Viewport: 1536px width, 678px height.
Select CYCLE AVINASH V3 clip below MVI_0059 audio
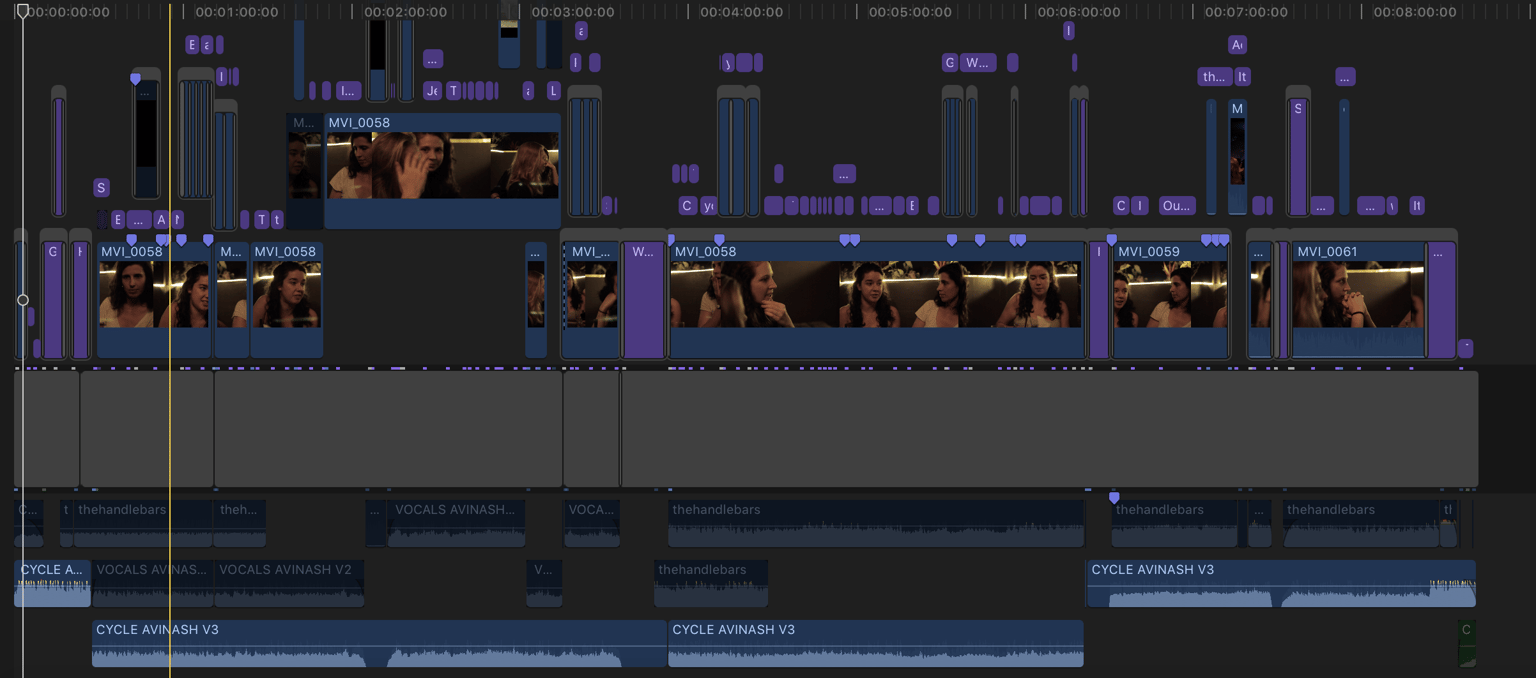[x=1281, y=583]
